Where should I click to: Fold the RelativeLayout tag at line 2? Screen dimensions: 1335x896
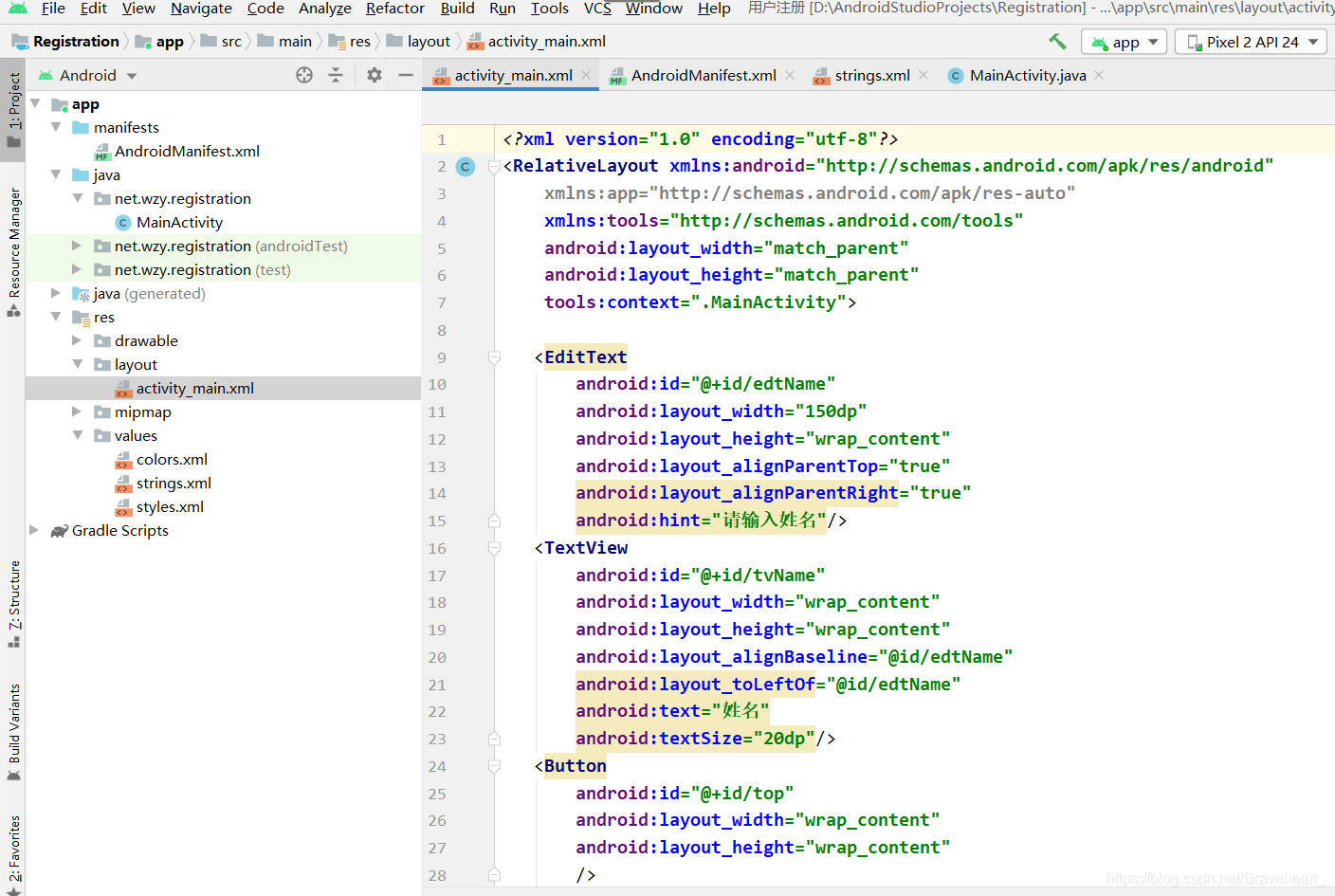(494, 167)
